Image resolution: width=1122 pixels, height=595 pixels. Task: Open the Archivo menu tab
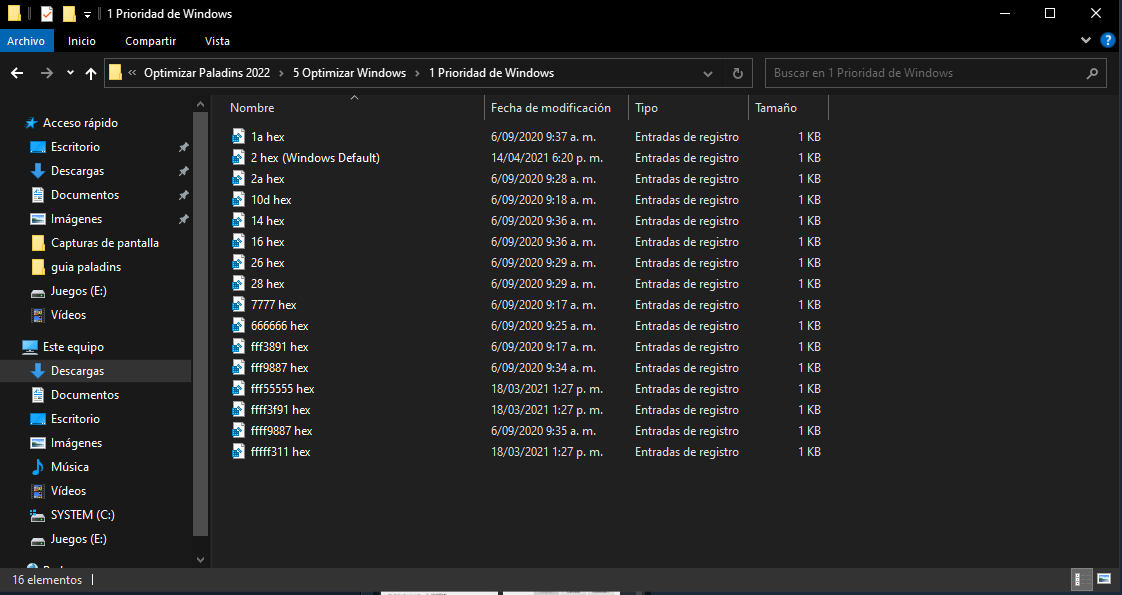[x=26, y=41]
